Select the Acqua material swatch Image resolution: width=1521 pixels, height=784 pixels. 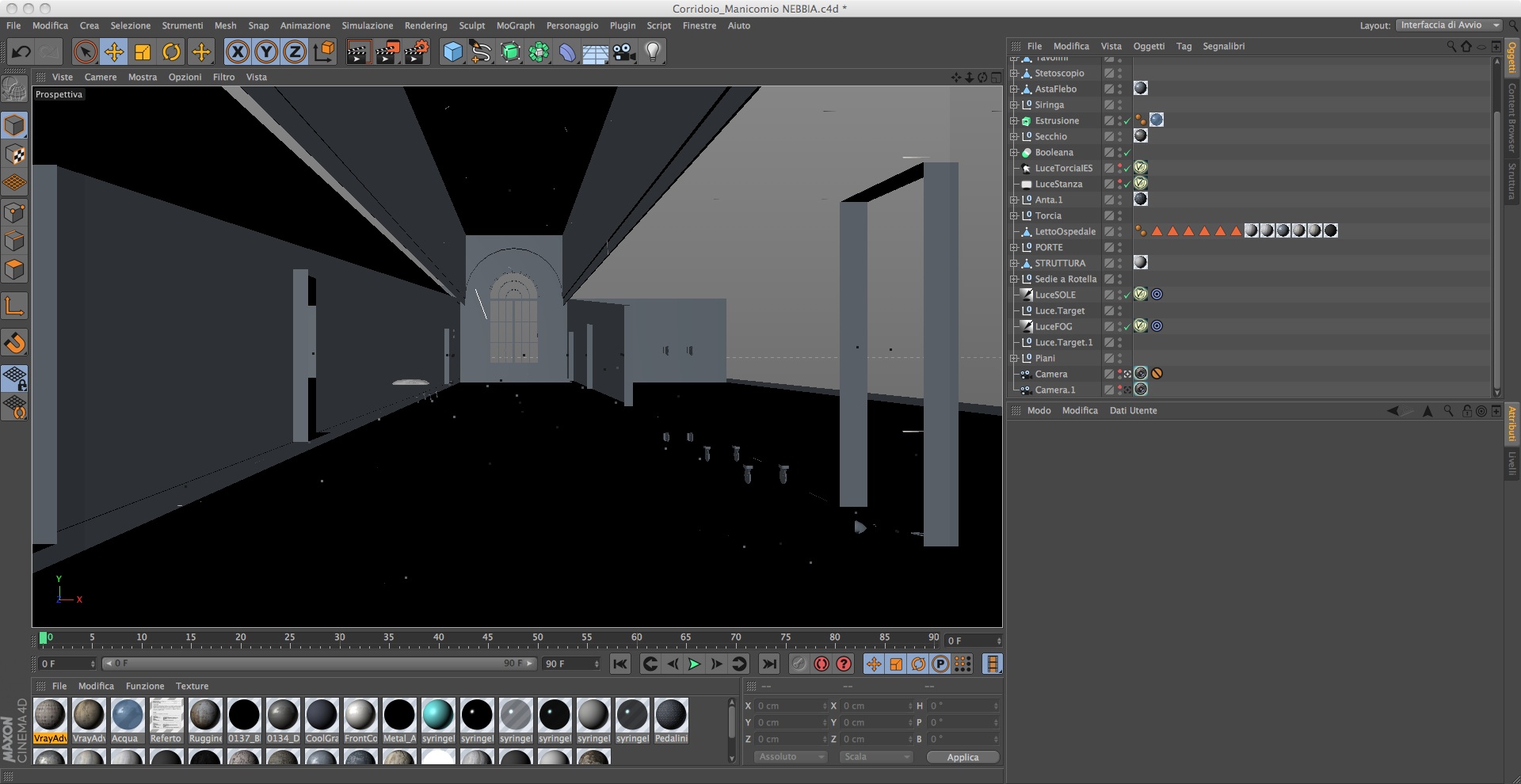127,721
